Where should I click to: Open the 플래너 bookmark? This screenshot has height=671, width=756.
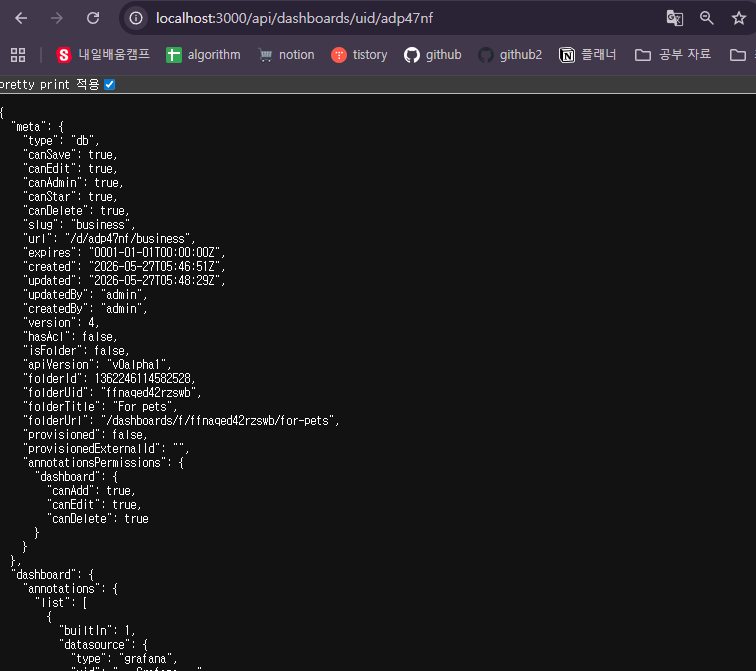click(587, 55)
